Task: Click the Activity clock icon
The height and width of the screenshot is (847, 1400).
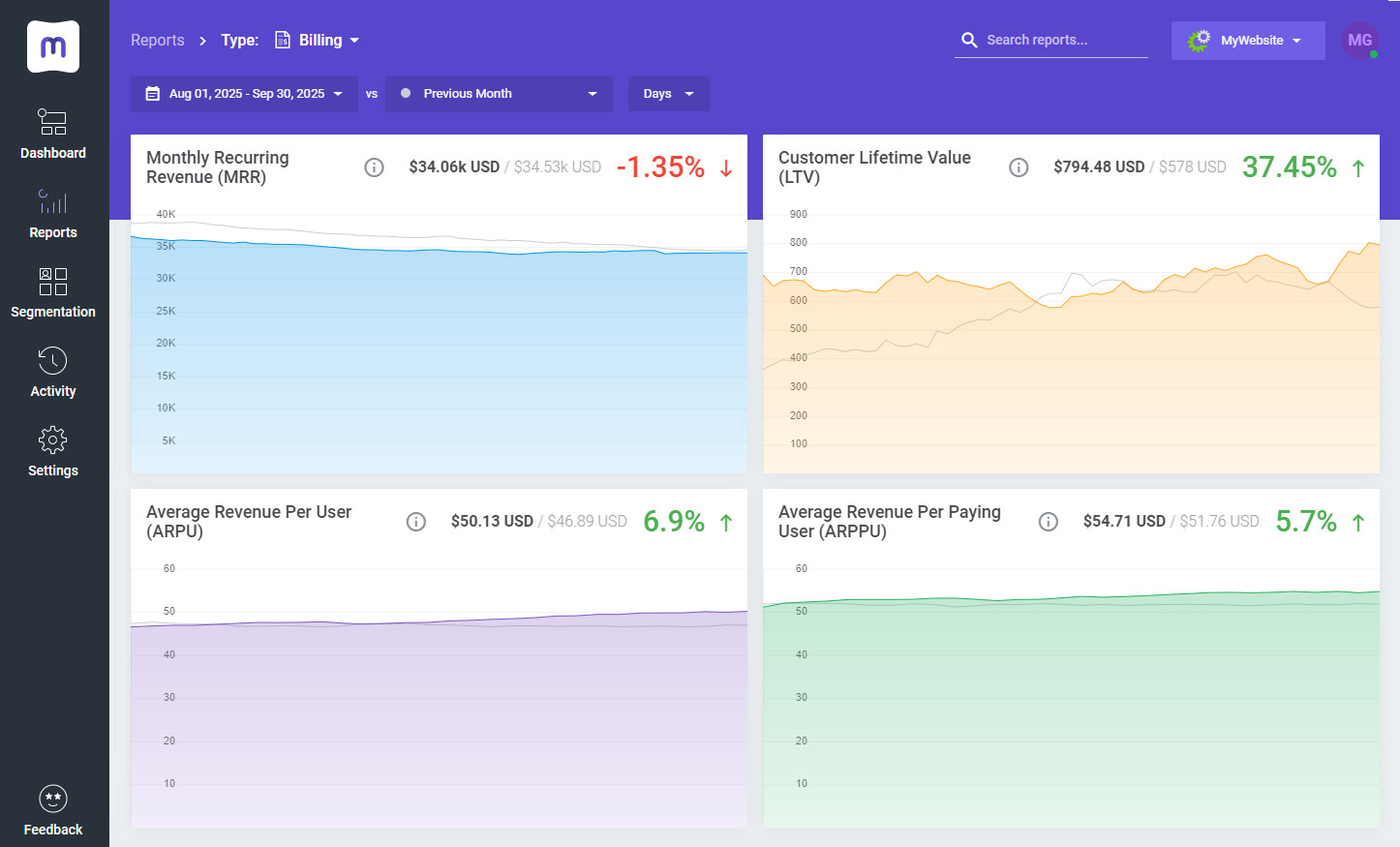Action: click(53, 360)
